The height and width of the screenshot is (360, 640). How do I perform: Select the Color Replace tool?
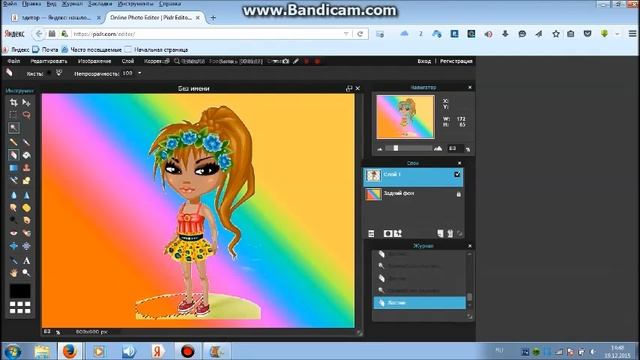(13, 180)
